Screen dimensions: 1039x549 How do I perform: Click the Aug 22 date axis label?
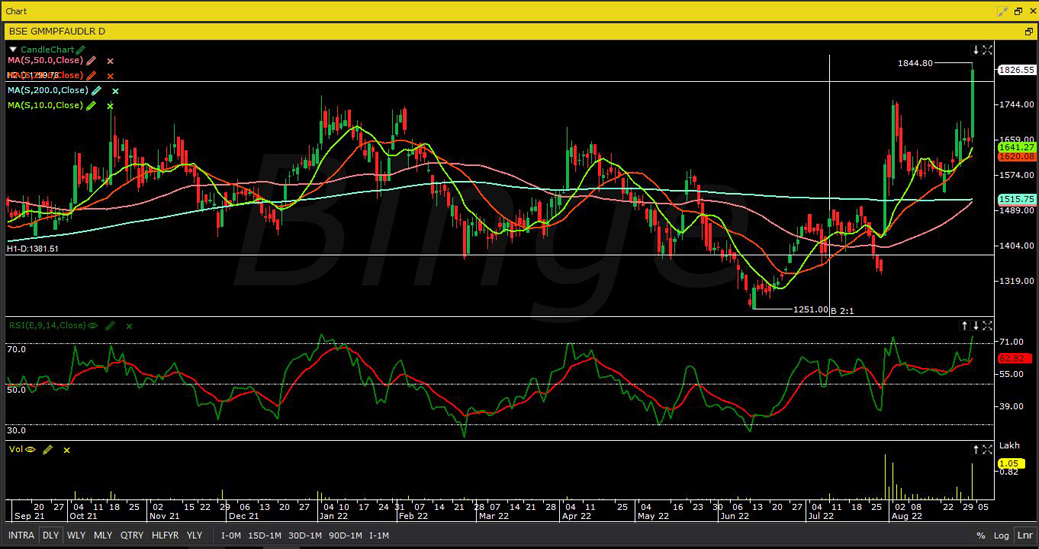point(906,516)
